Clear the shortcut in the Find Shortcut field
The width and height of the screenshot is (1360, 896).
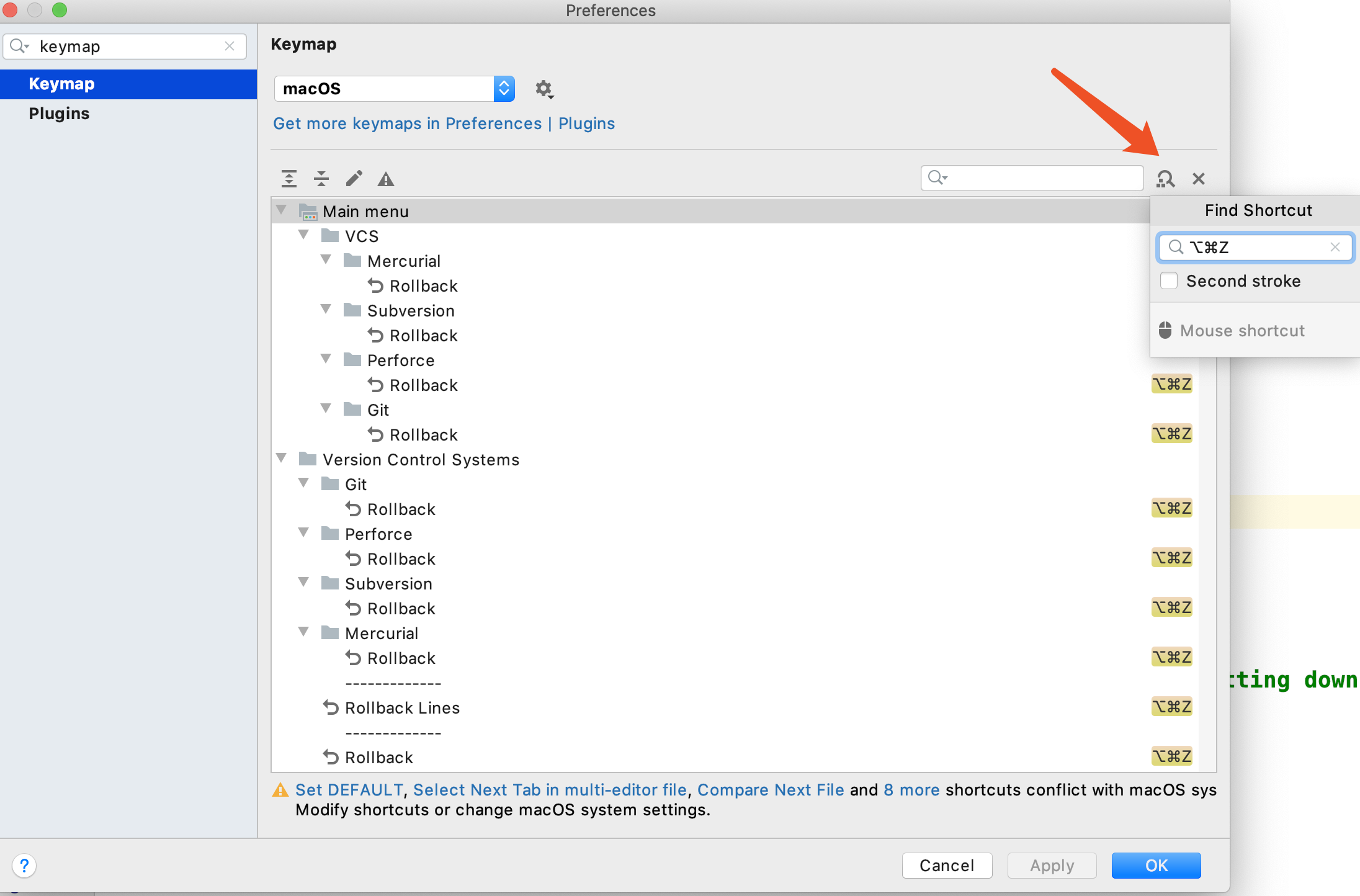coord(1335,247)
